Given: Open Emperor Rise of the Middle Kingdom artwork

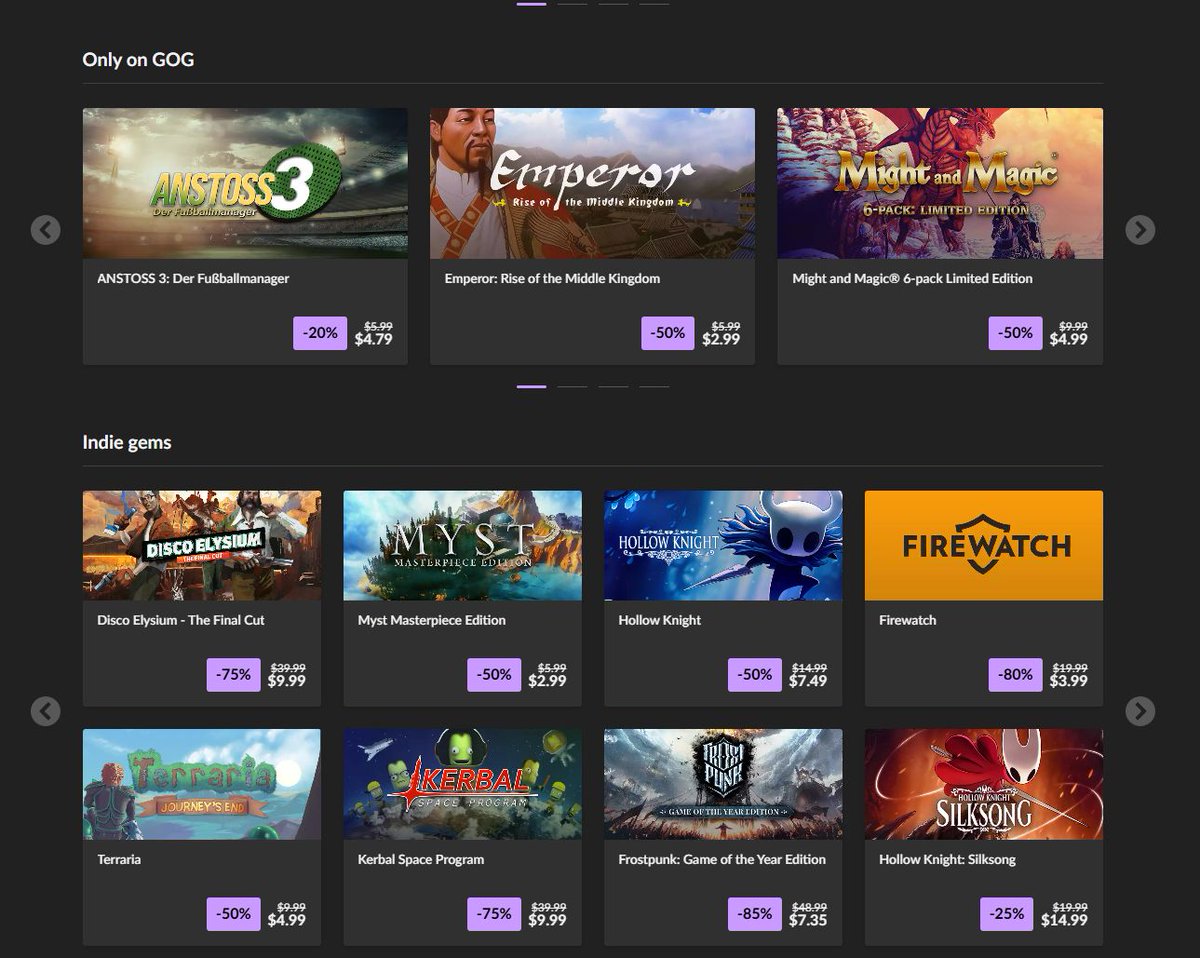Looking at the screenshot, I should pyautogui.click(x=592, y=183).
